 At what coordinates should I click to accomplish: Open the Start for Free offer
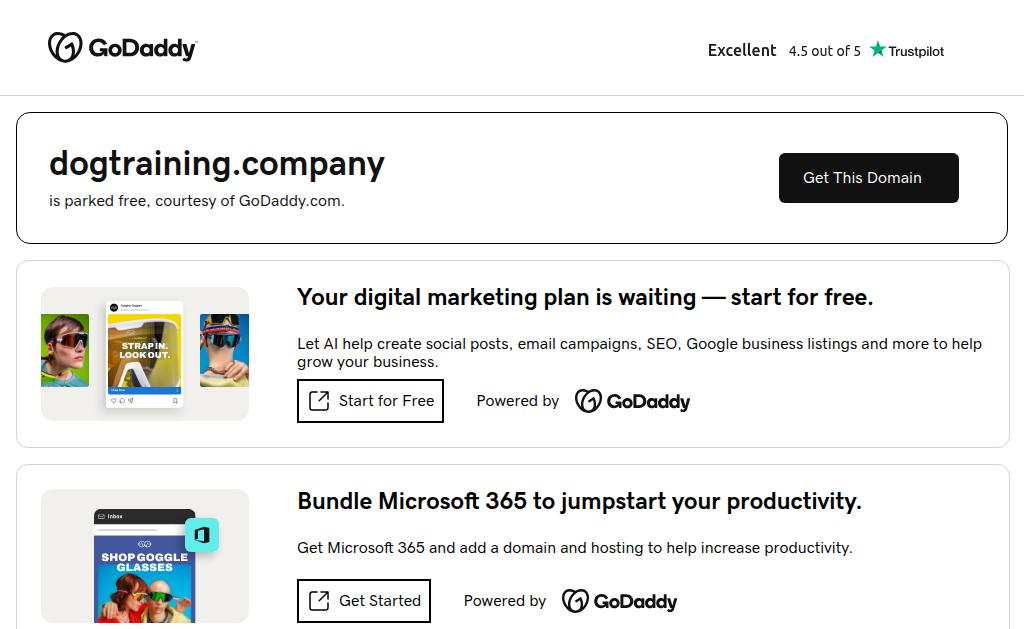coord(370,401)
